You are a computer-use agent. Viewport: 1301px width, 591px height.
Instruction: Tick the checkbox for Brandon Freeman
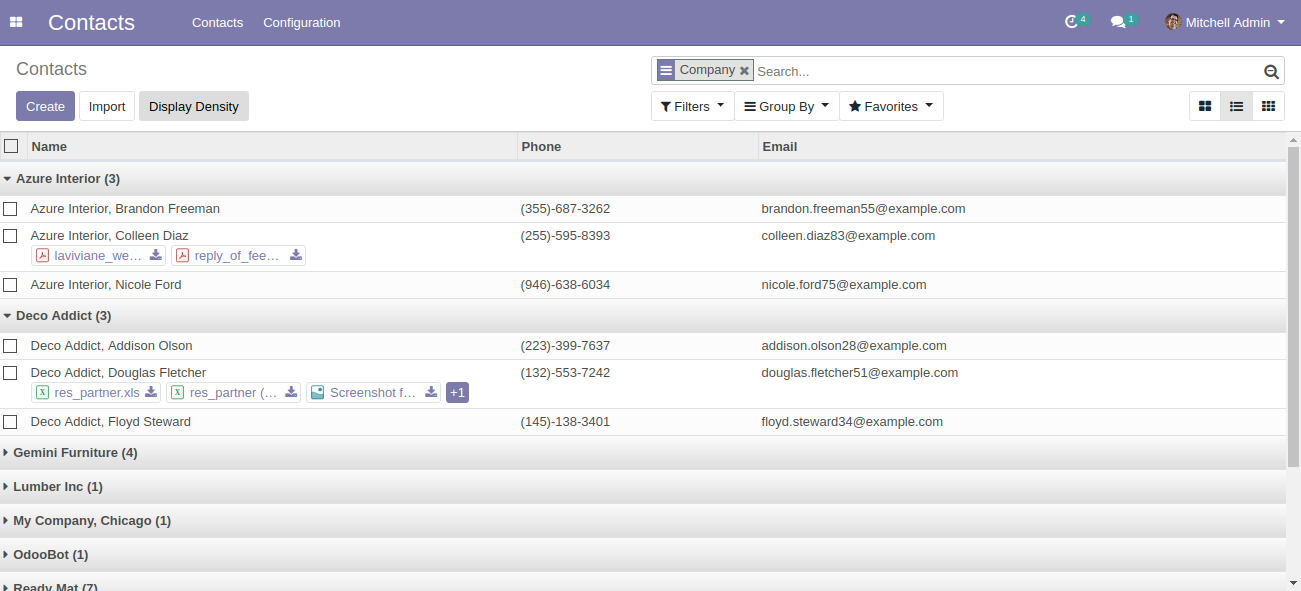pyautogui.click(x=10, y=209)
